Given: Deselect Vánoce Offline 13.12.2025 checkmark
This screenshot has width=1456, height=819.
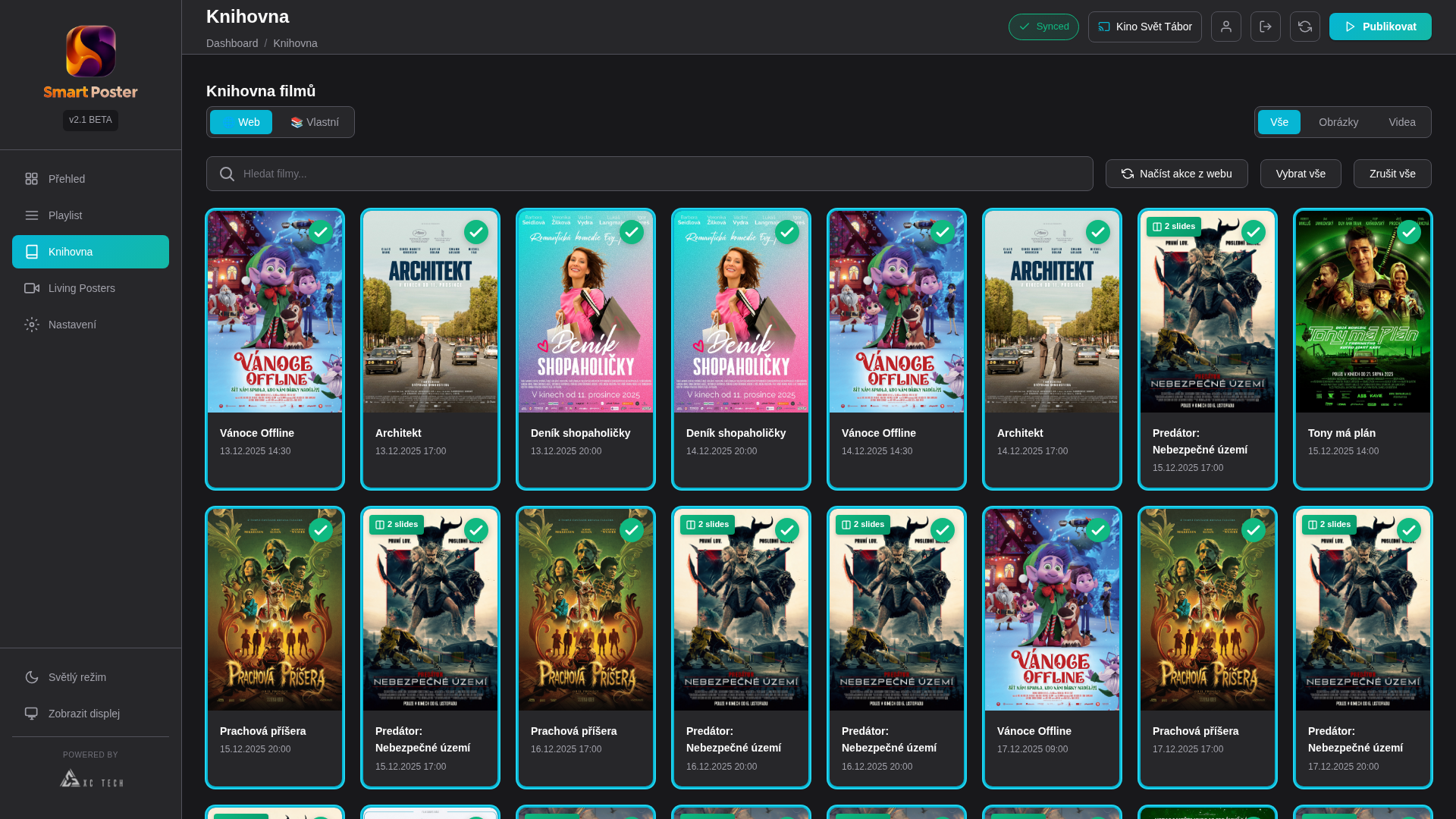Looking at the screenshot, I should pos(320,232).
